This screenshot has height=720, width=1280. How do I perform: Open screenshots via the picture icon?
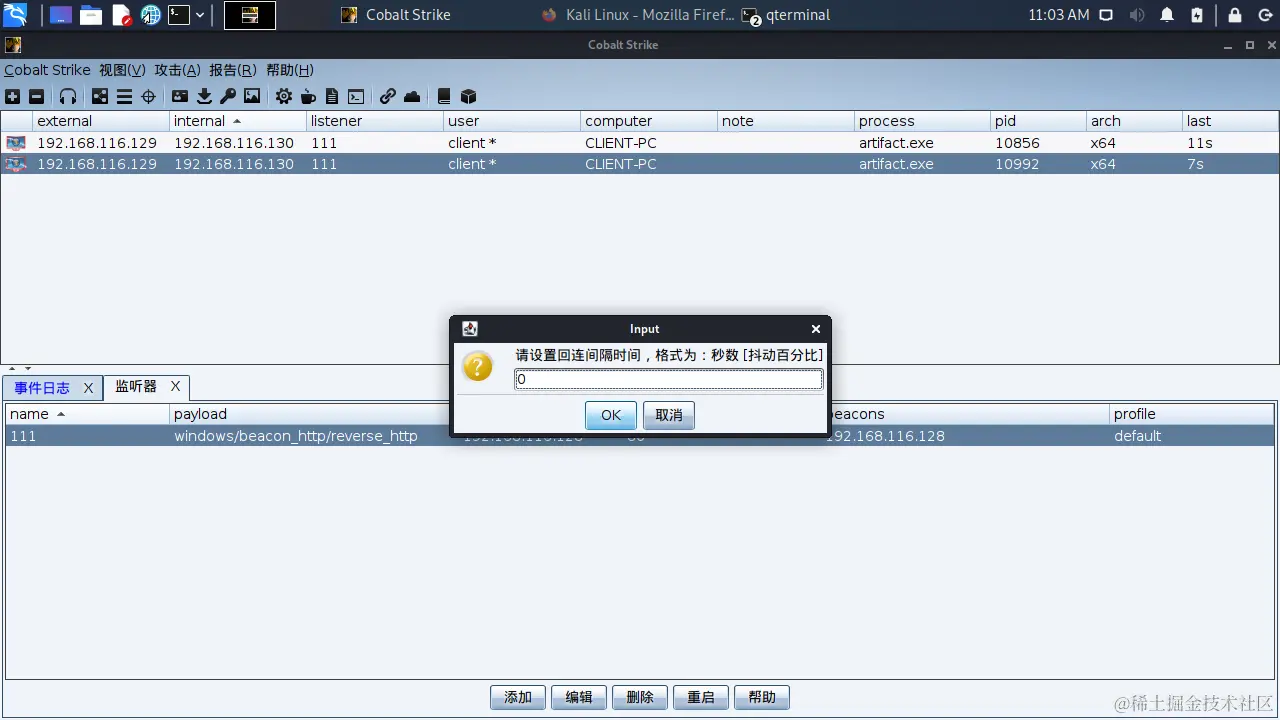pos(252,97)
